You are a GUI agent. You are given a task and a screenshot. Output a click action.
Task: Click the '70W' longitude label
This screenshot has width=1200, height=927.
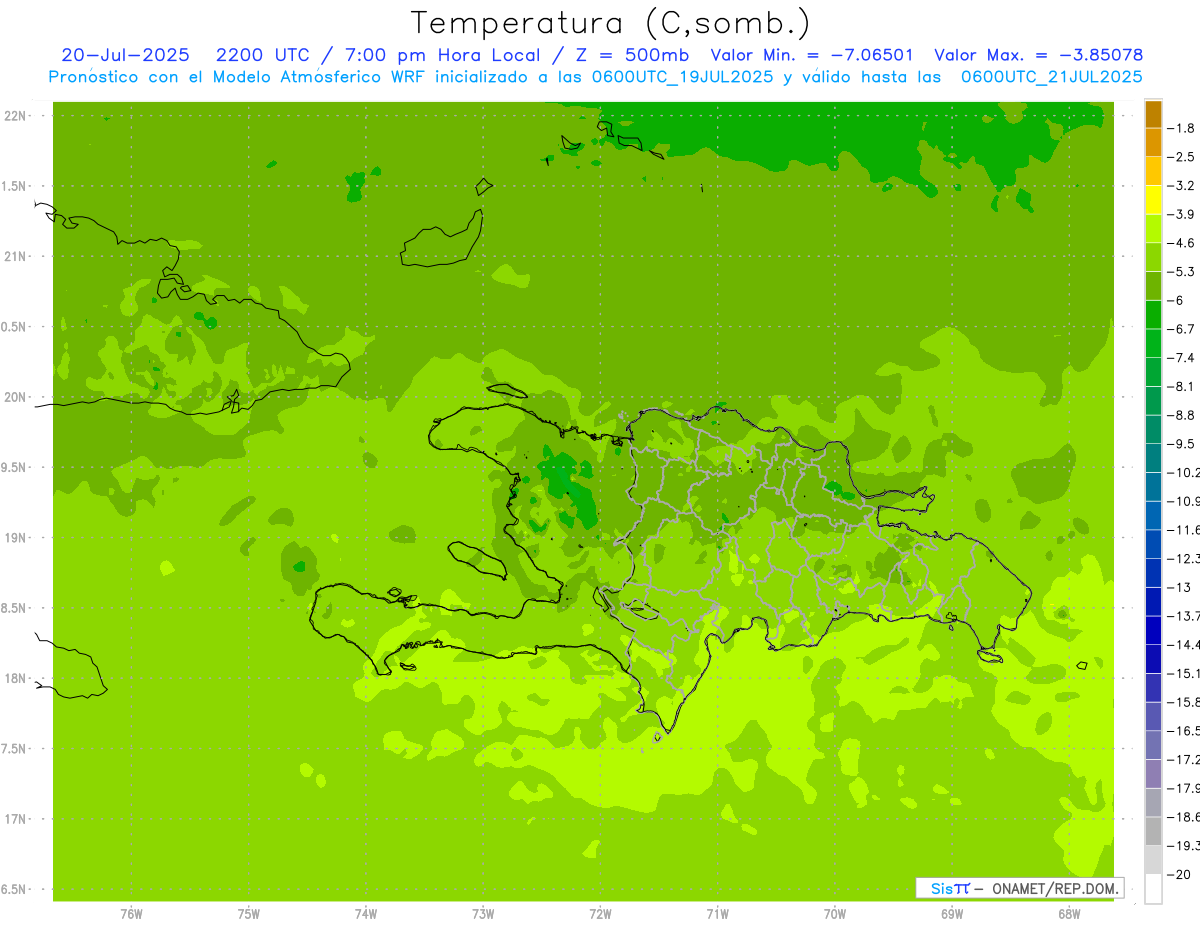click(x=835, y=914)
